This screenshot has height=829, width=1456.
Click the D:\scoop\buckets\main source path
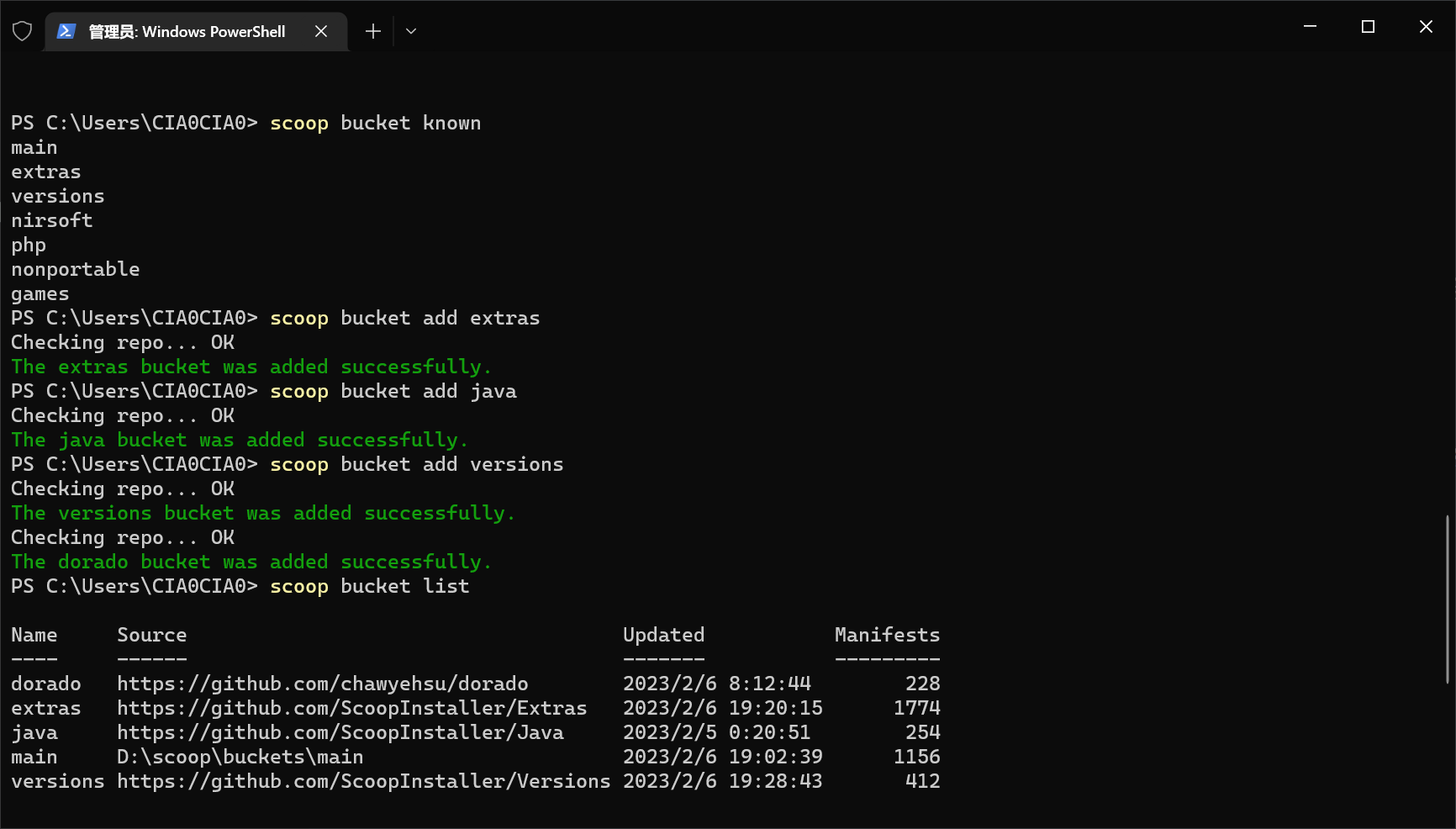click(240, 757)
